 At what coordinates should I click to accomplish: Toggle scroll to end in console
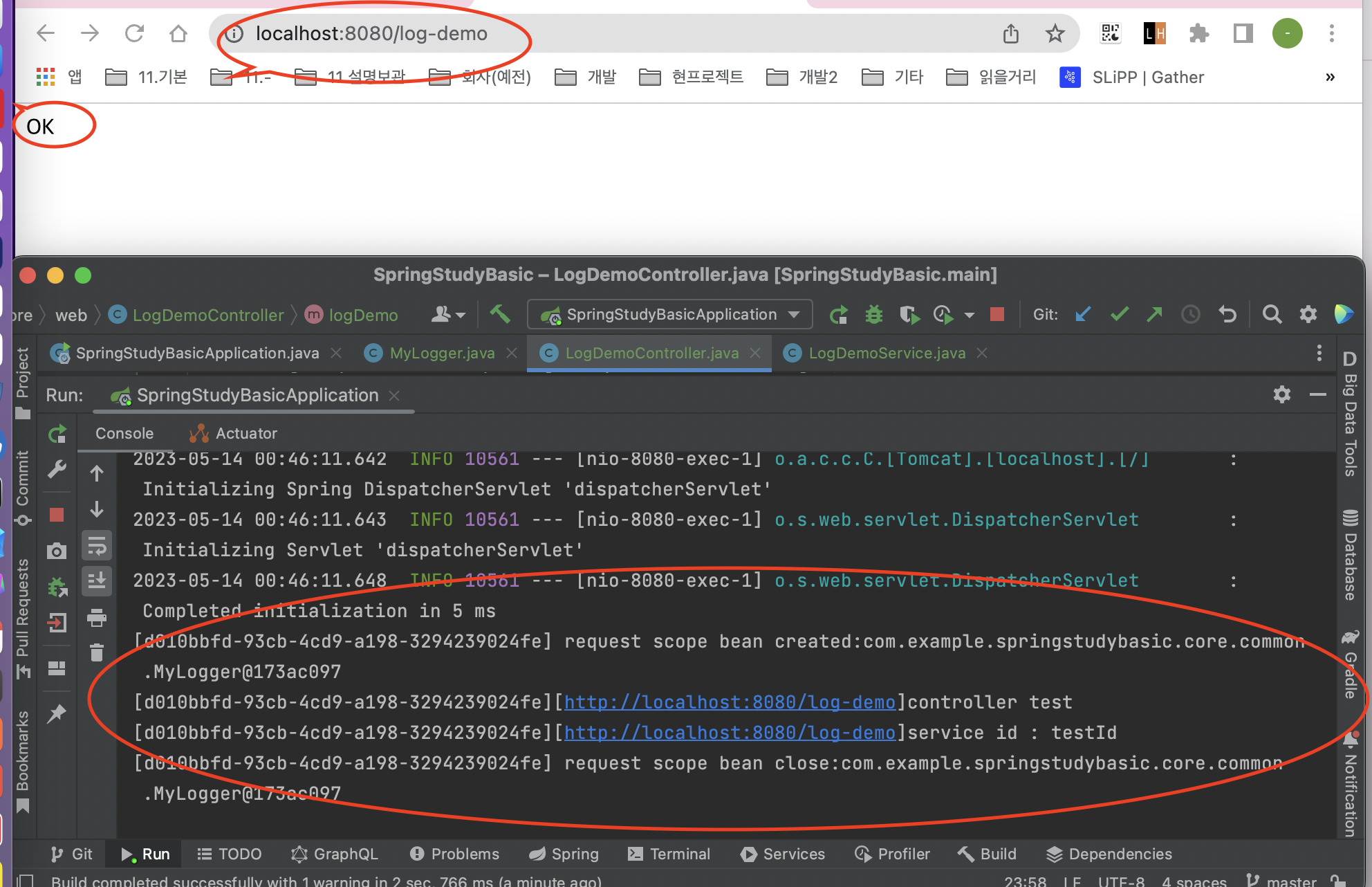point(97,580)
